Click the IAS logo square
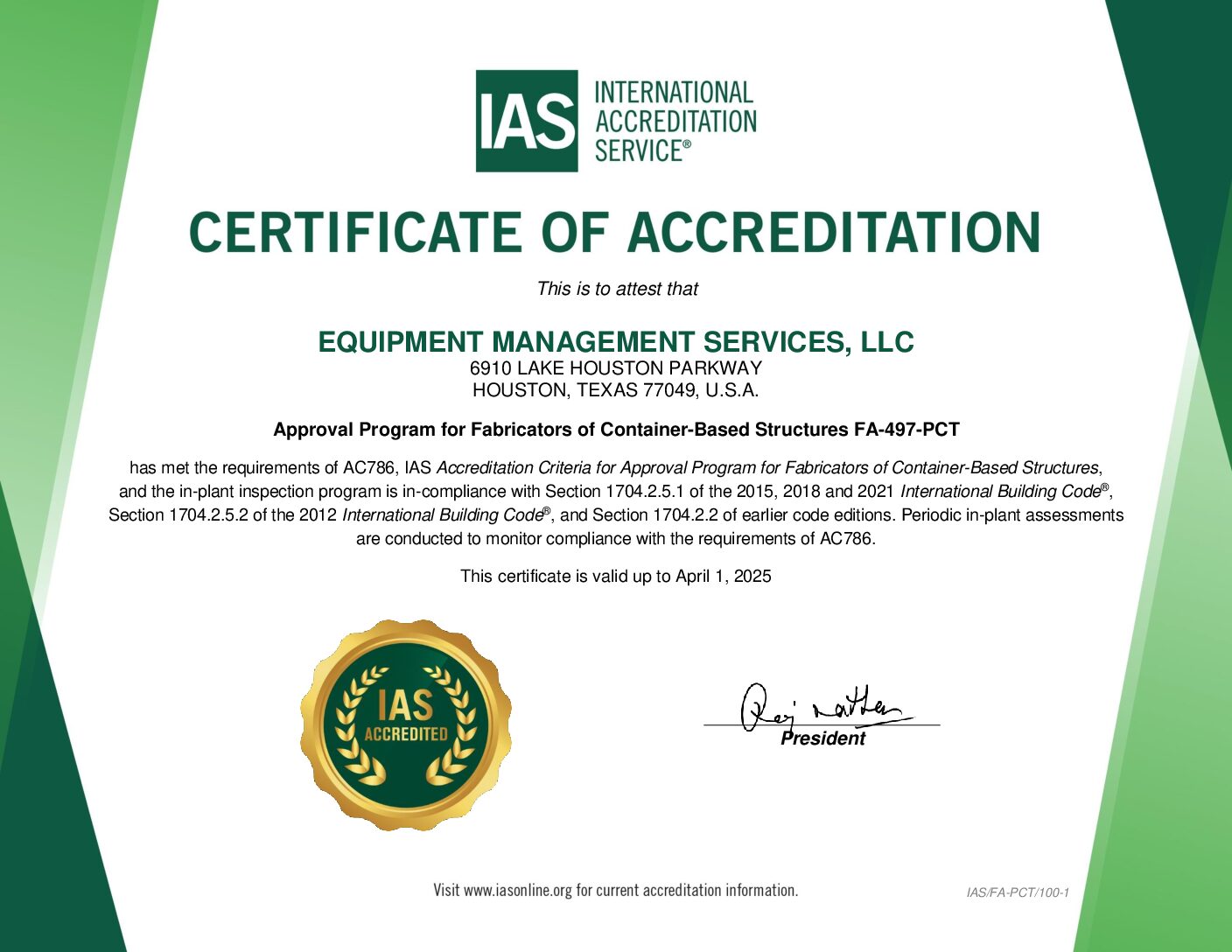This screenshot has width=1232, height=952. pyautogui.click(x=527, y=121)
